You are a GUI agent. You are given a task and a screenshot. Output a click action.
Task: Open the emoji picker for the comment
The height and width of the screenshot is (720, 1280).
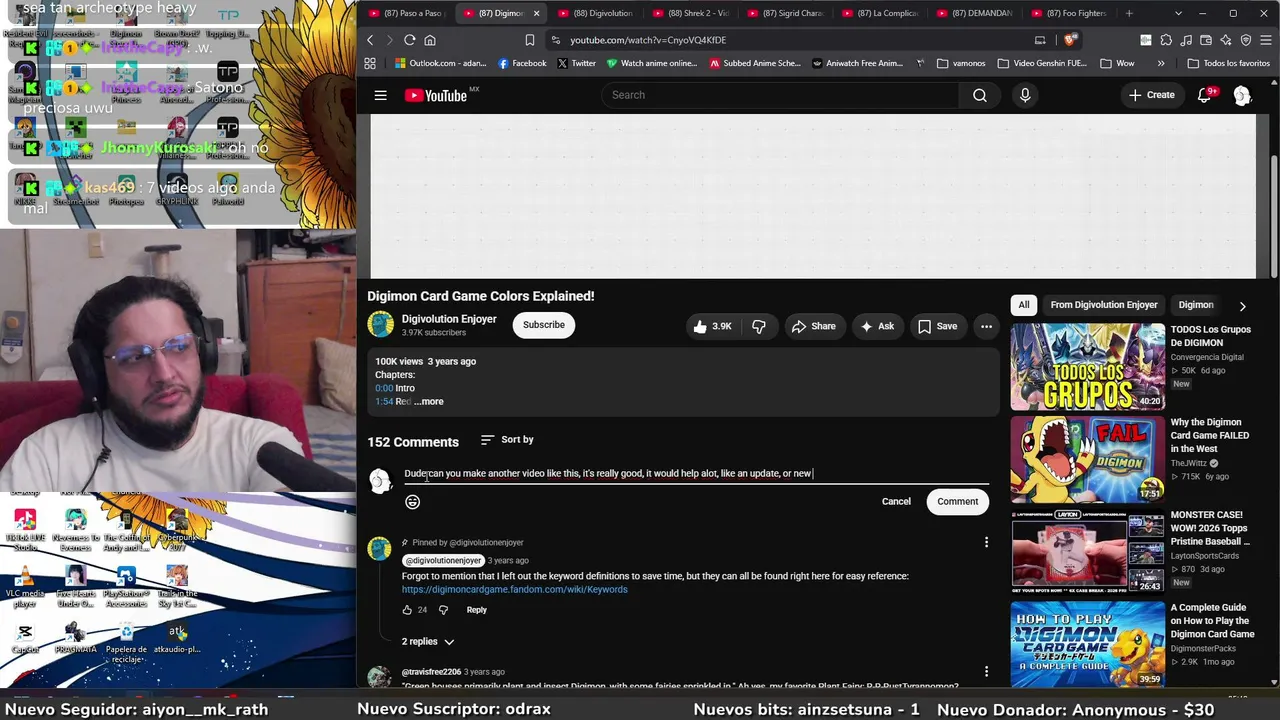coord(412,502)
